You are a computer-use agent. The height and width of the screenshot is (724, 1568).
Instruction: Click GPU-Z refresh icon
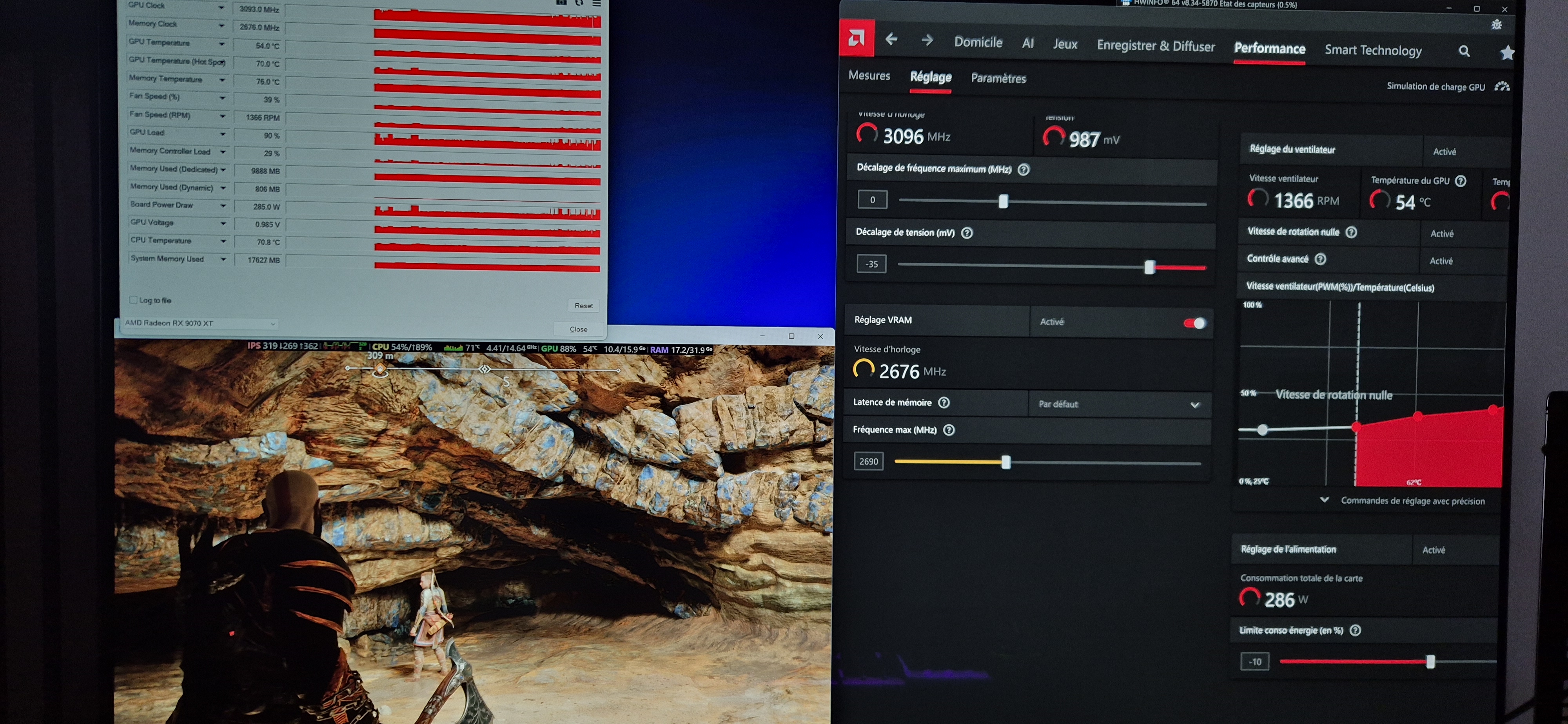[579, 3]
